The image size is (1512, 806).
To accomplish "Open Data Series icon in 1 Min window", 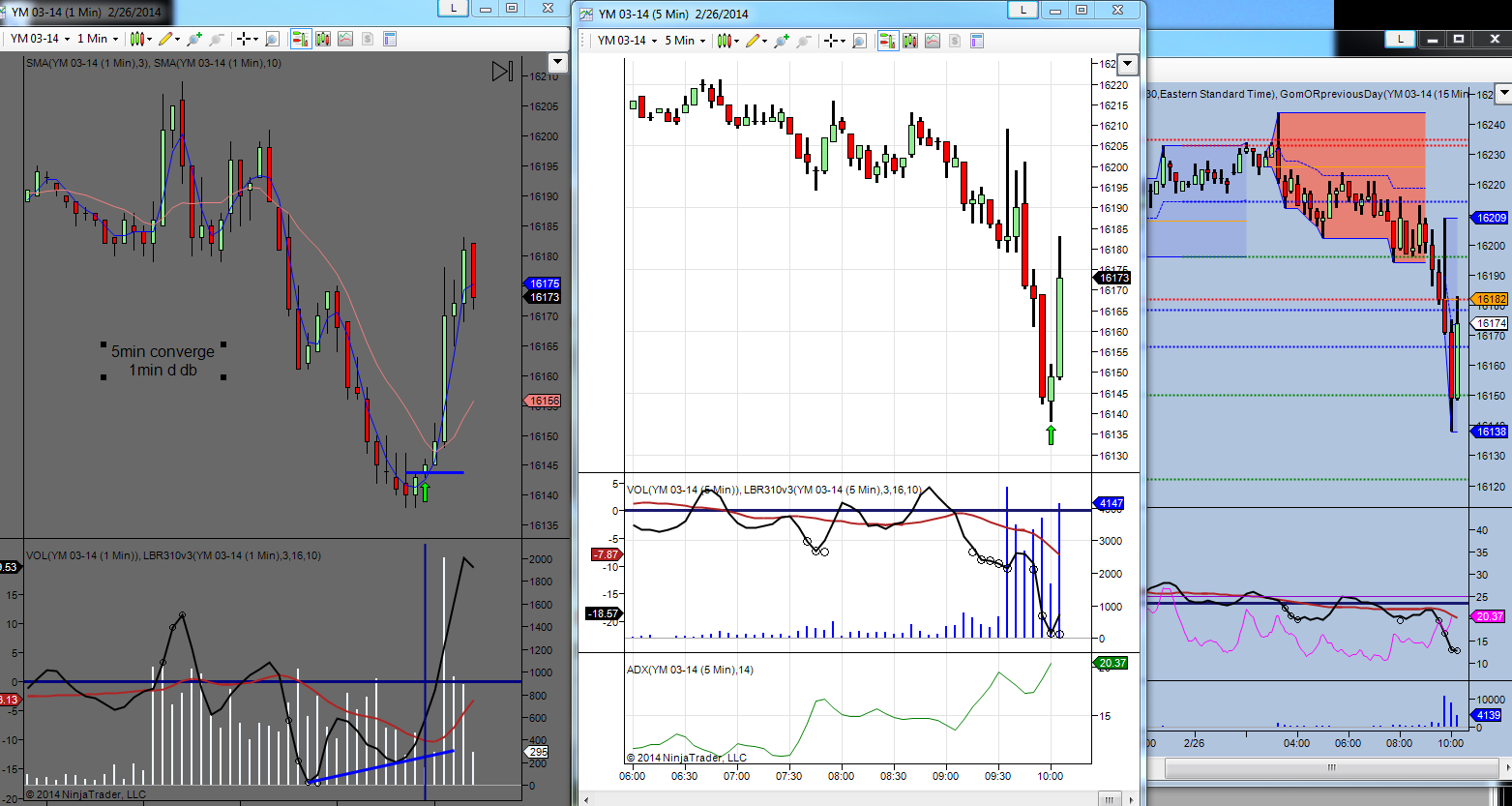I will [322, 39].
